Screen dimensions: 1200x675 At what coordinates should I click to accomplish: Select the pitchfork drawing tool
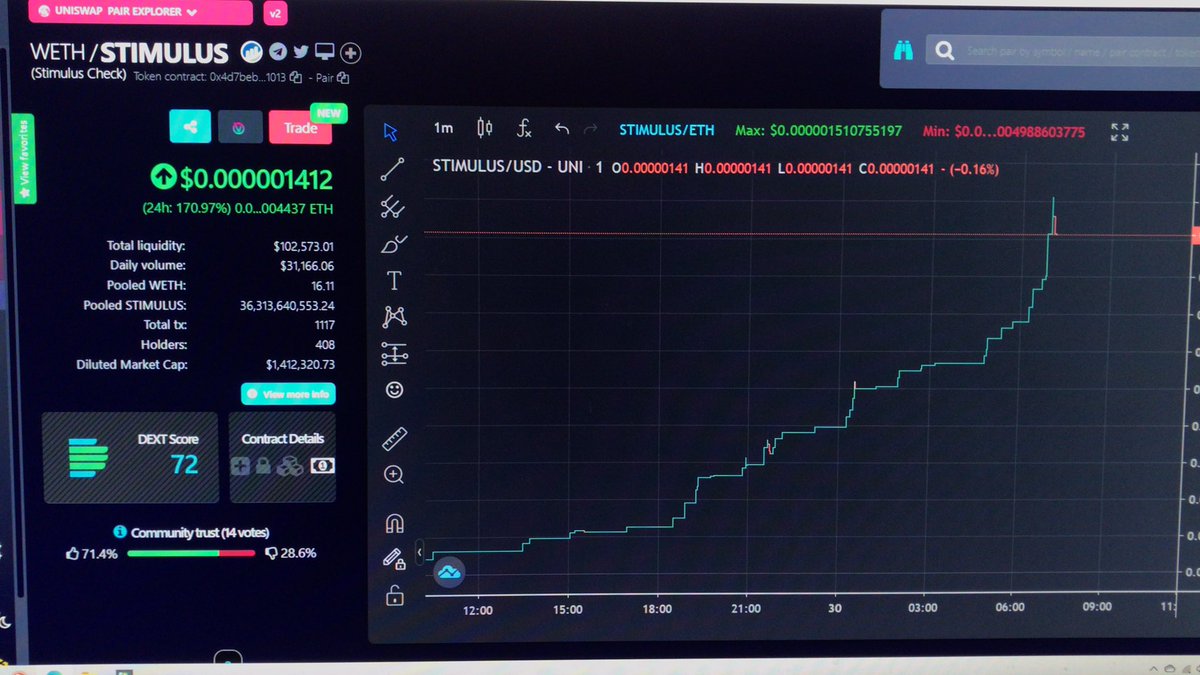(393, 207)
